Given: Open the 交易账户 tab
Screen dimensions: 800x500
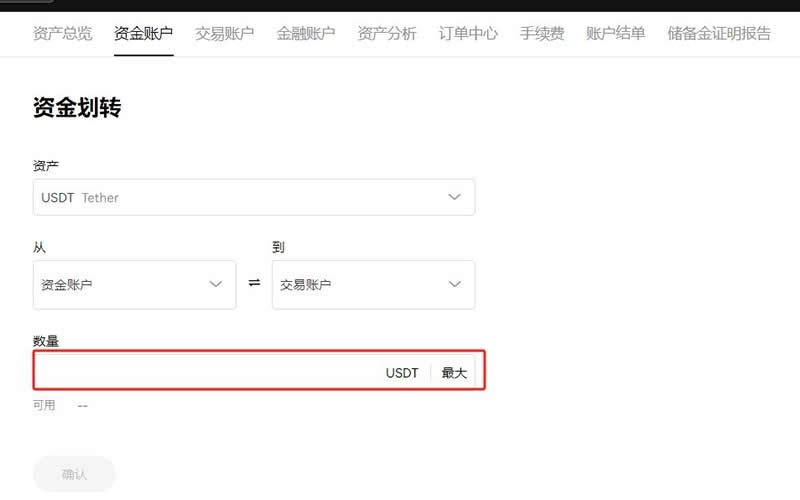Looking at the screenshot, I should [x=226, y=34].
